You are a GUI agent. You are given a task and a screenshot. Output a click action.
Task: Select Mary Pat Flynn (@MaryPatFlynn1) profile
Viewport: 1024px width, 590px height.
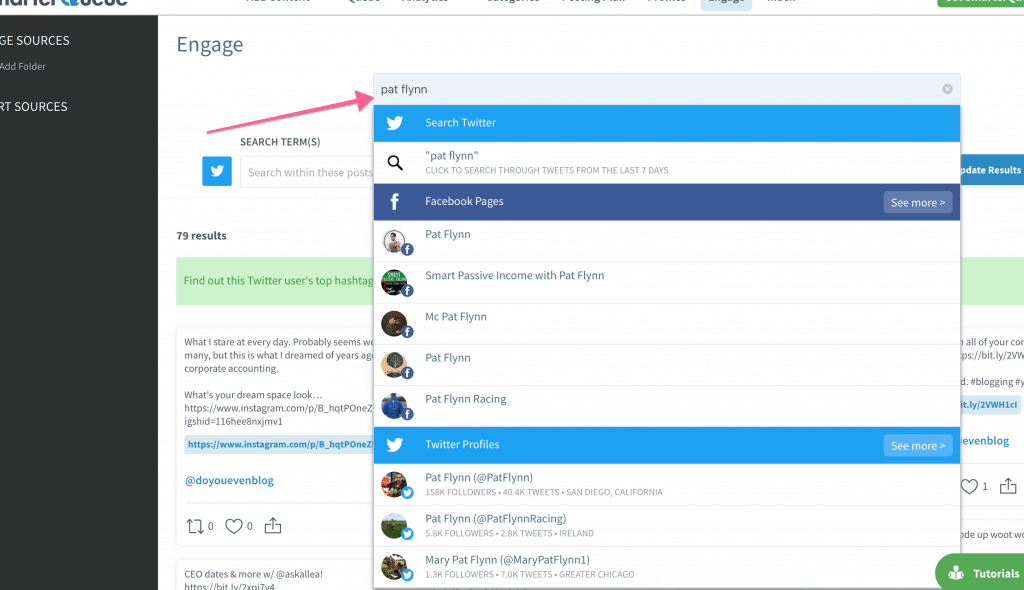click(x=667, y=566)
